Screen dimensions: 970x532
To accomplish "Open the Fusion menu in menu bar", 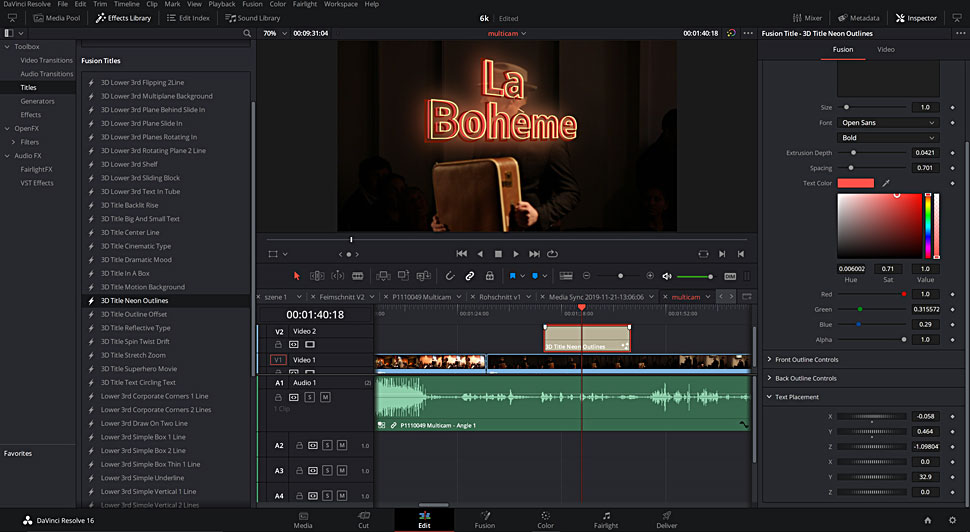I will point(252,4).
